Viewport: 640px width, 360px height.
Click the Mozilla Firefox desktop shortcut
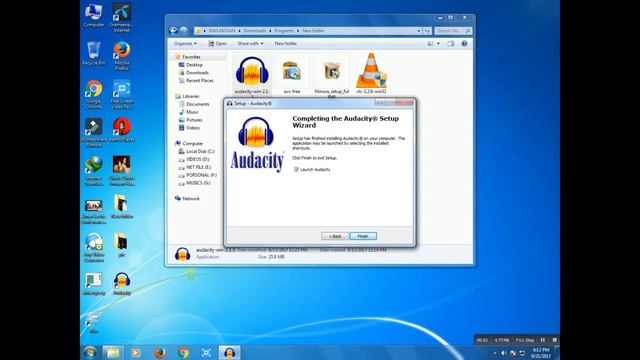tap(122, 56)
